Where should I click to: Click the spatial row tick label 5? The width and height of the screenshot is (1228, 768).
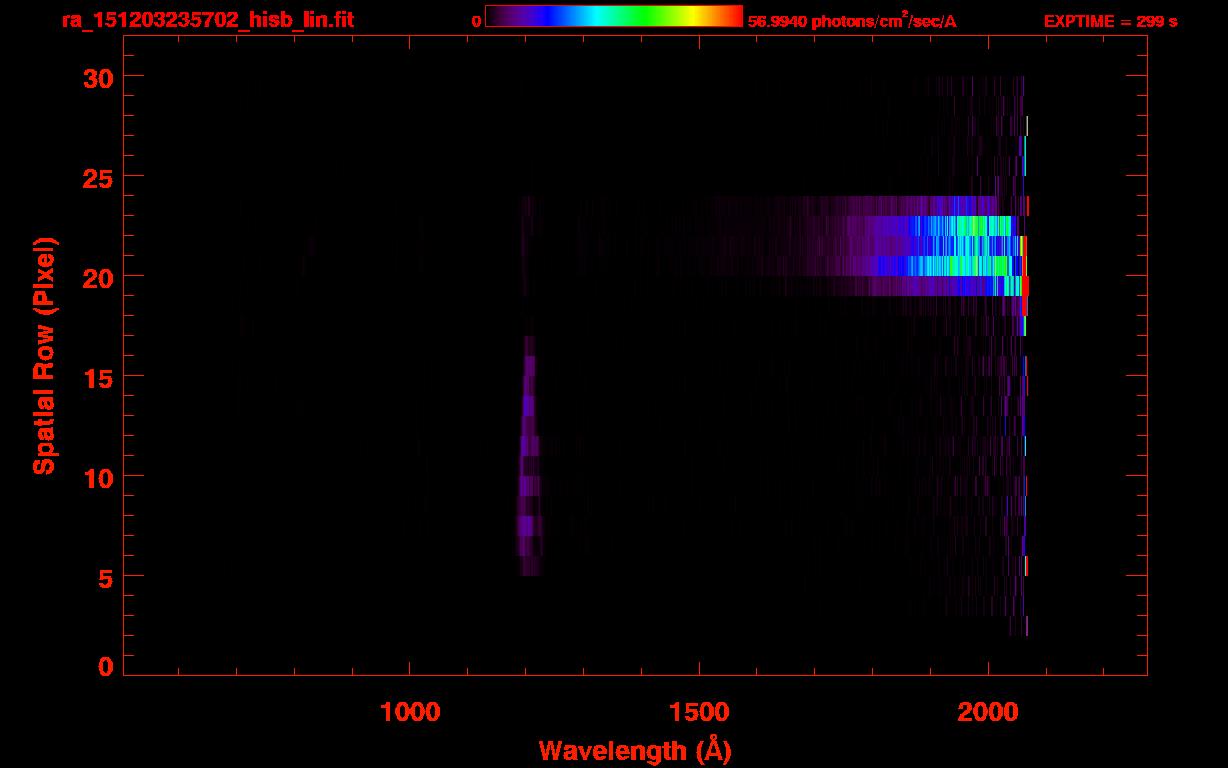(x=106, y=577)
